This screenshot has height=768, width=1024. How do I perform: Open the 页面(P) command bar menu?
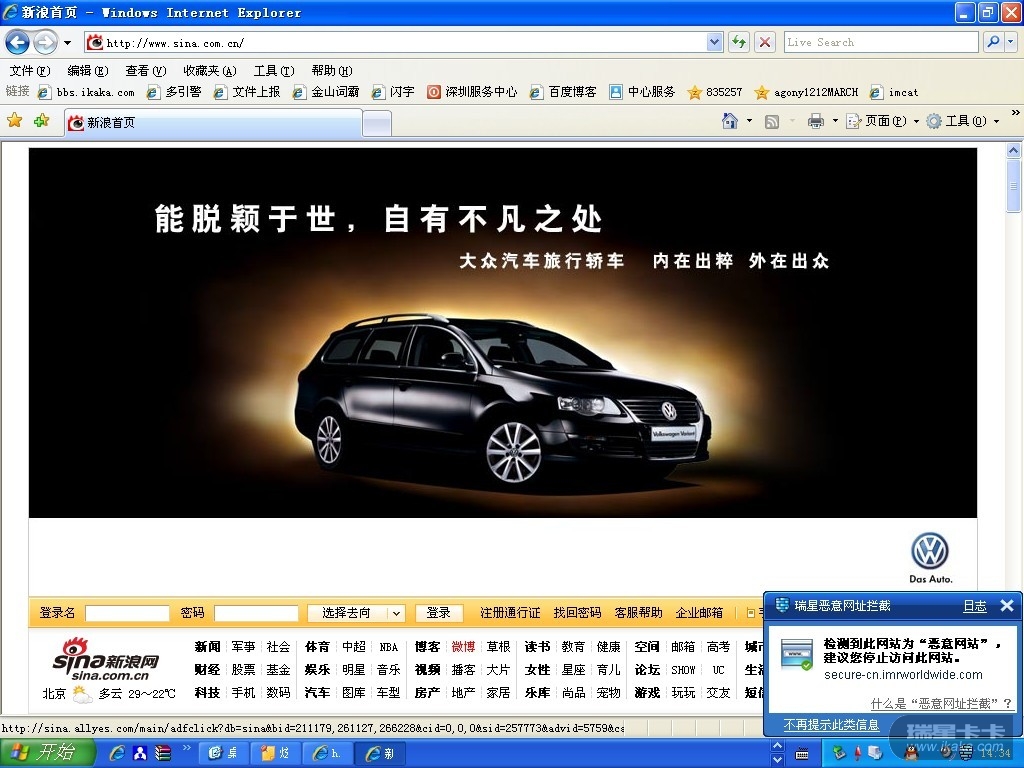(x=882, y=121)
